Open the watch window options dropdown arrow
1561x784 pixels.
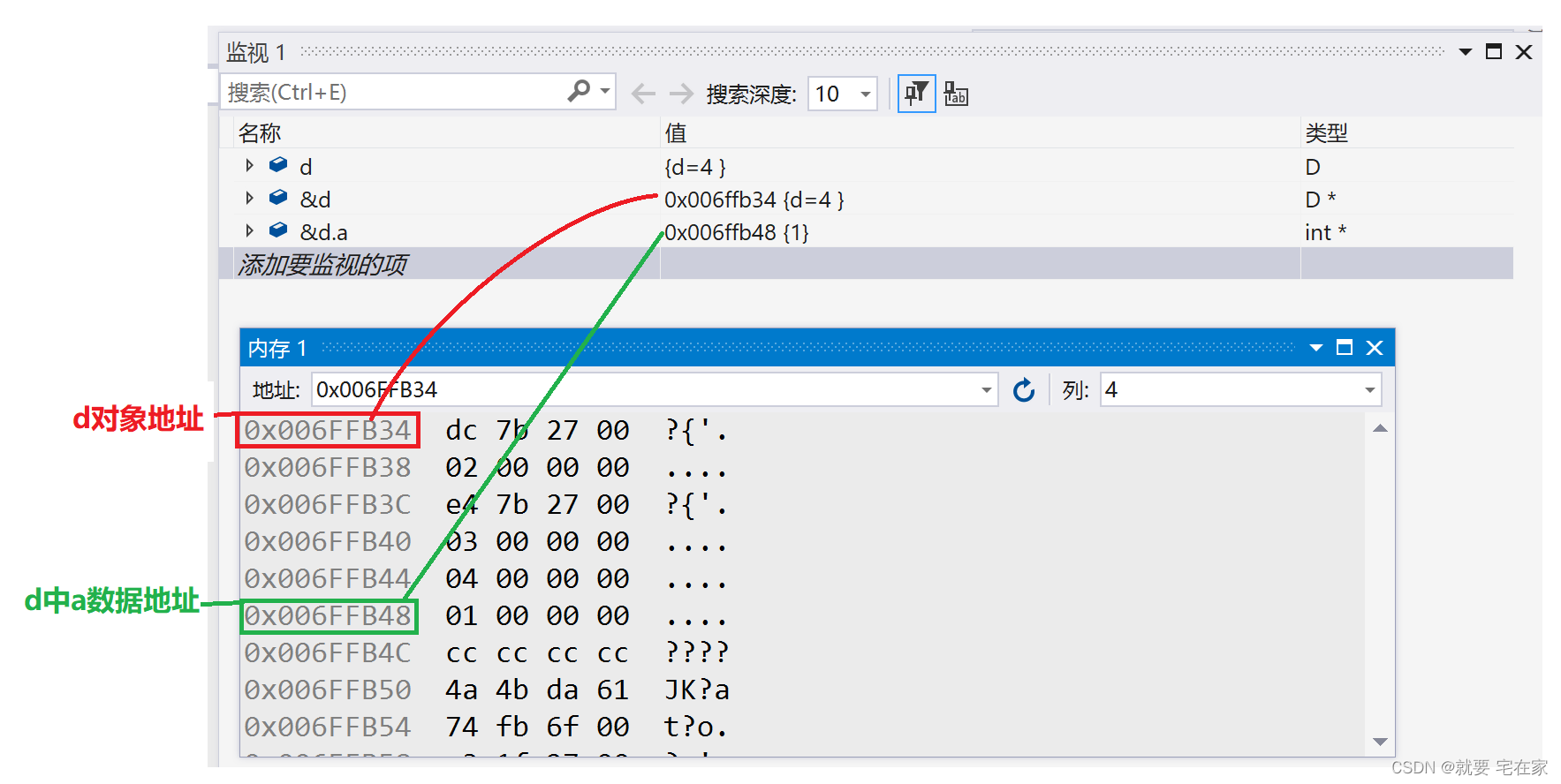[x=1466, y=52]
